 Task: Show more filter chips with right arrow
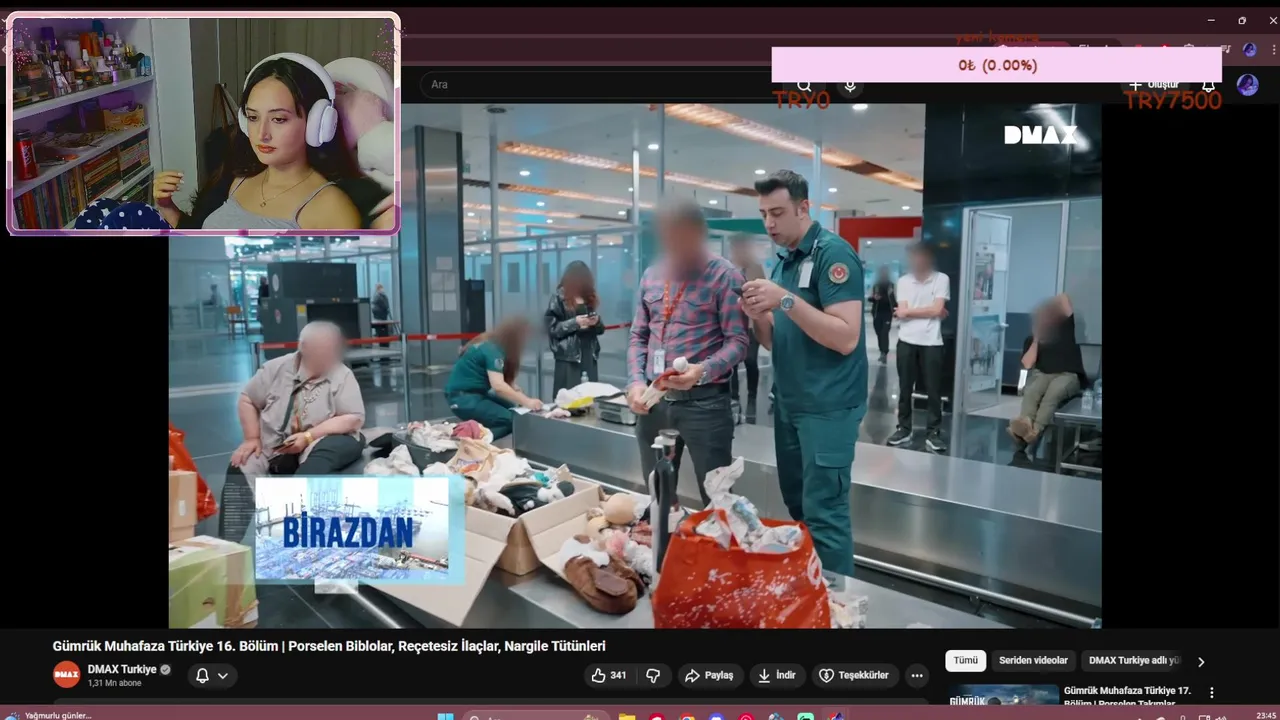(1201, 662)
